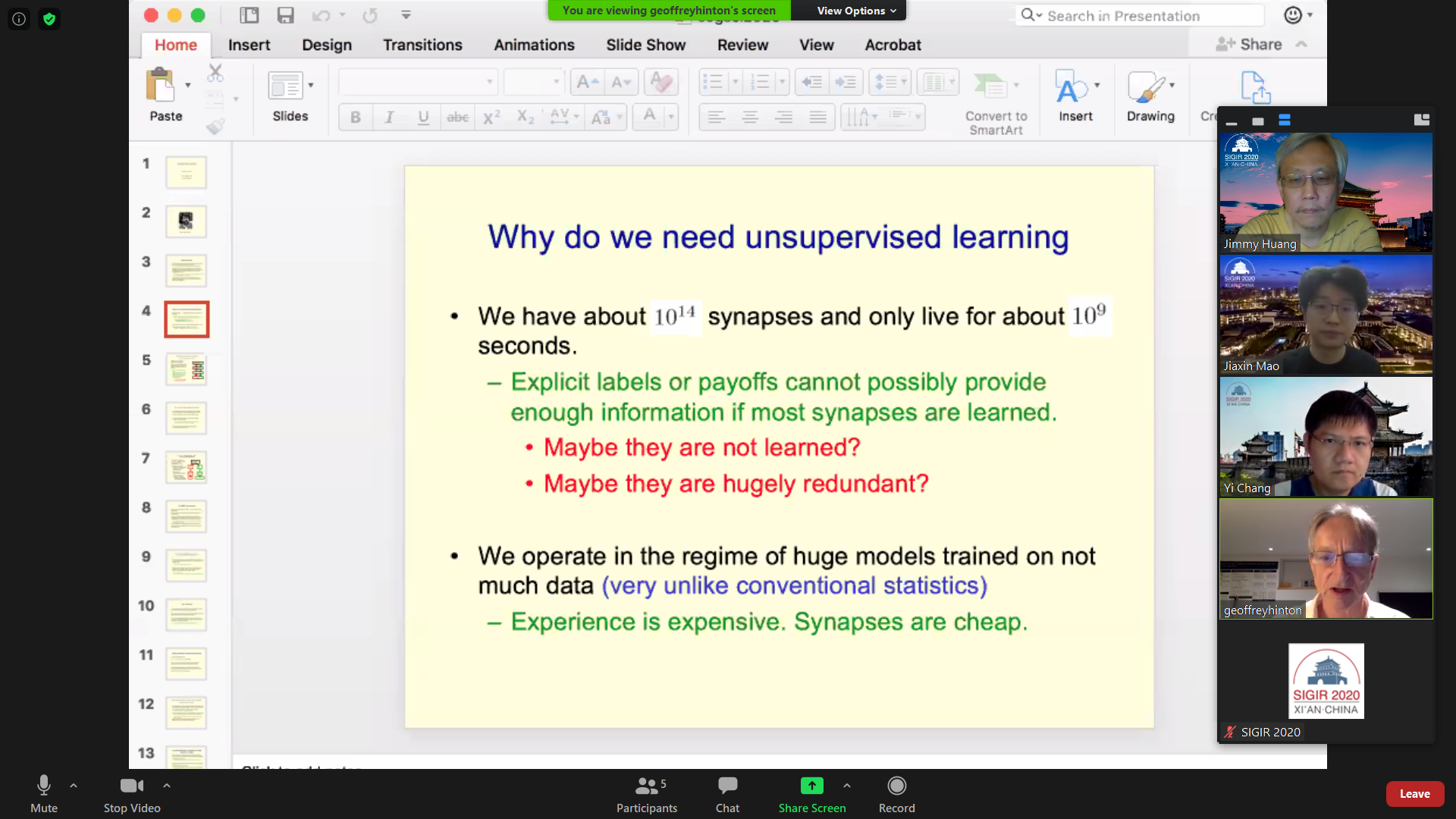The height and width of the screenshot is (819, 1456).
Task: Open the Drawing tools icon
Action: pyautogui.click(x=1145, y=87)
